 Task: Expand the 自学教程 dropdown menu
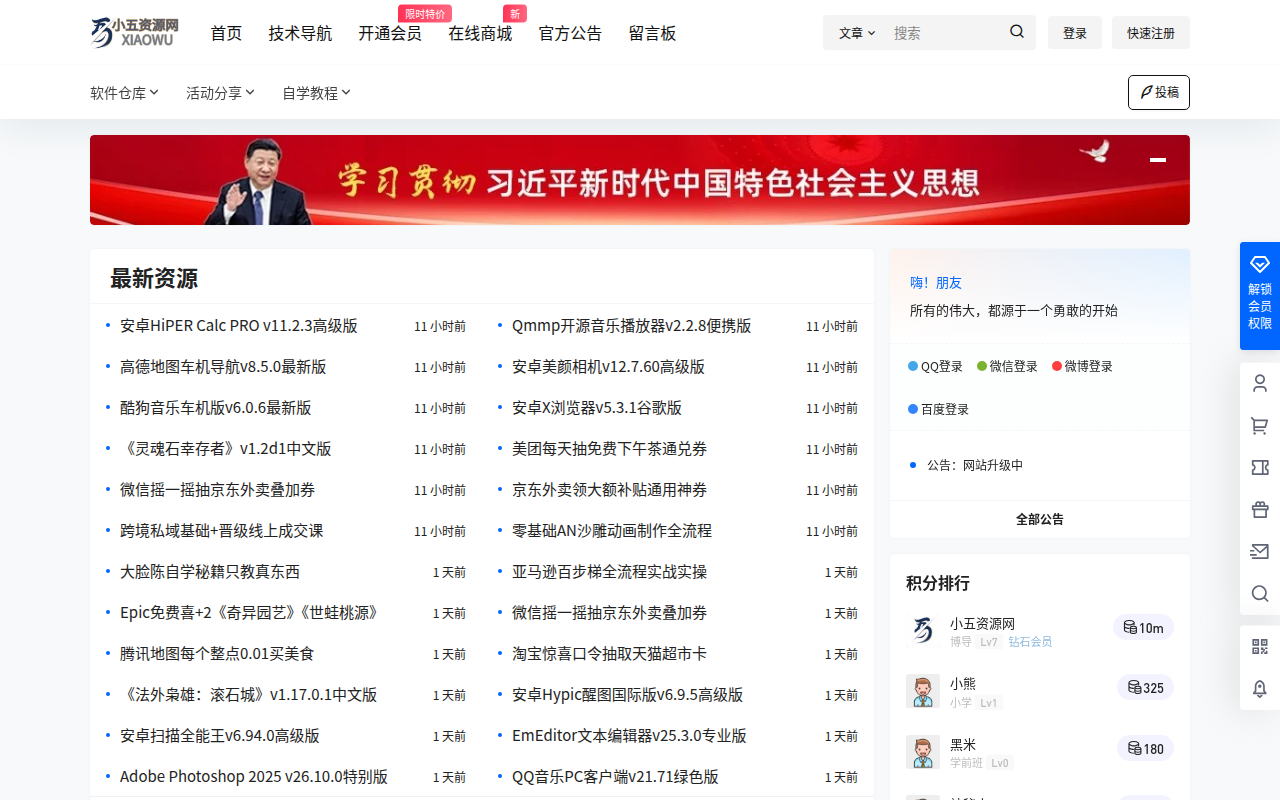(x=316, y=93)
